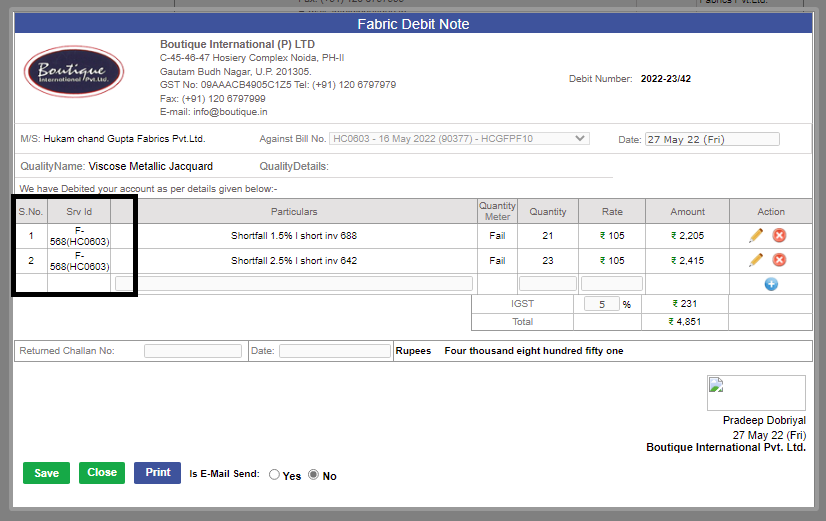Click the Srv Id column header

pos(79,212)
